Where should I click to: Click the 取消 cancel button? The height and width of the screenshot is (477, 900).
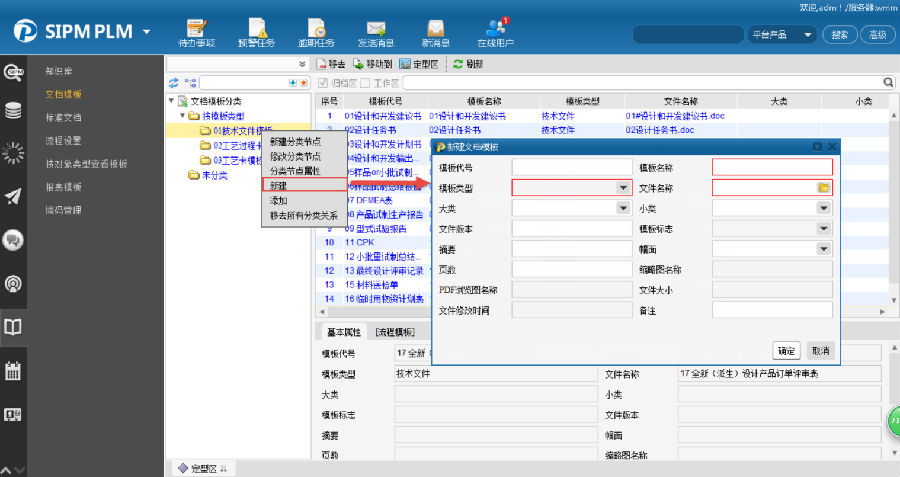[x=820, y=351]
